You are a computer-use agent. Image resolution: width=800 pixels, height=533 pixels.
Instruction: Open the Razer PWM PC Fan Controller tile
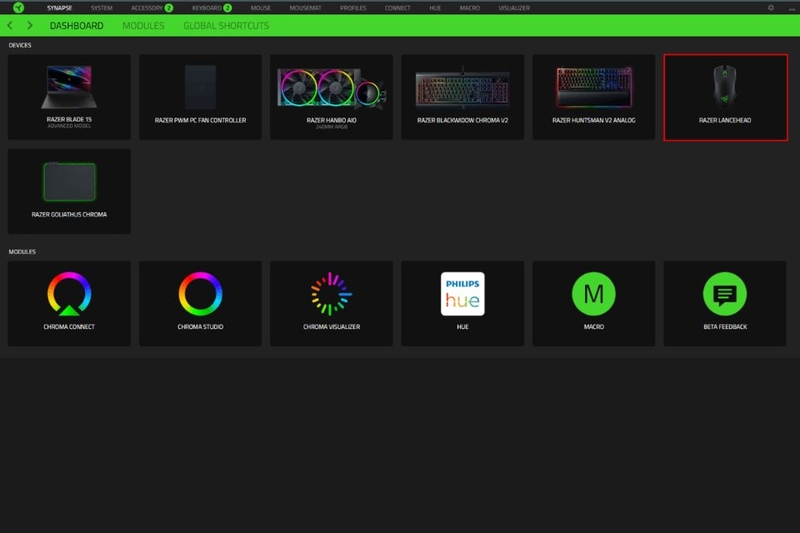(x=201, y=97)
